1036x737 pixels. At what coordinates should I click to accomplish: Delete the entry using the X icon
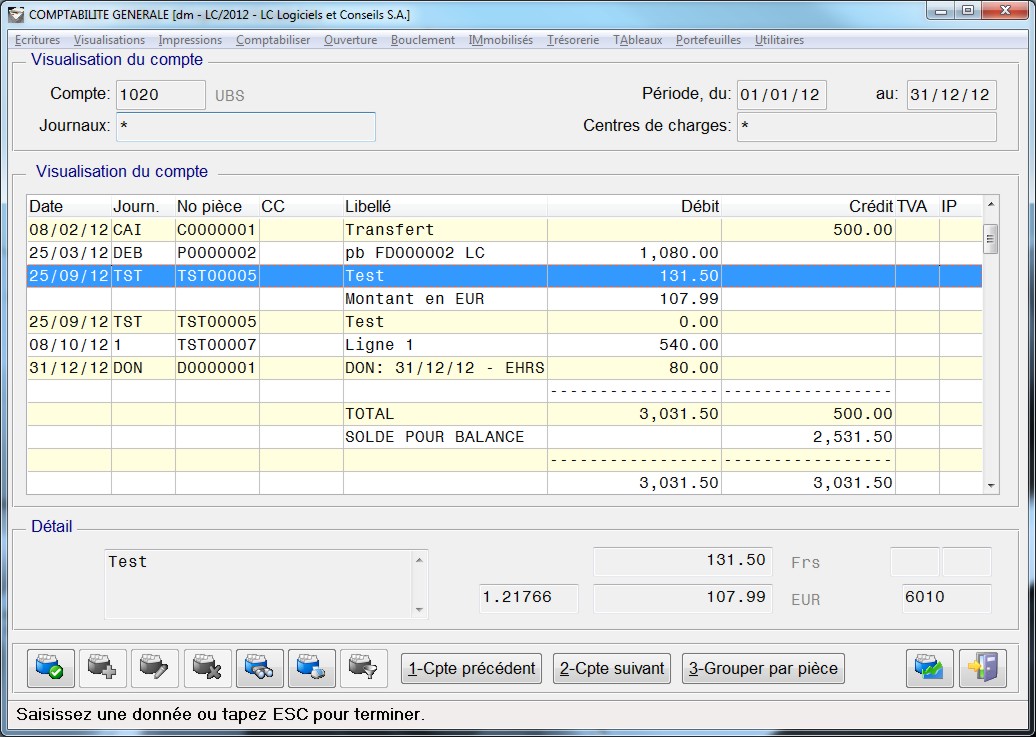tap(207, 668)
